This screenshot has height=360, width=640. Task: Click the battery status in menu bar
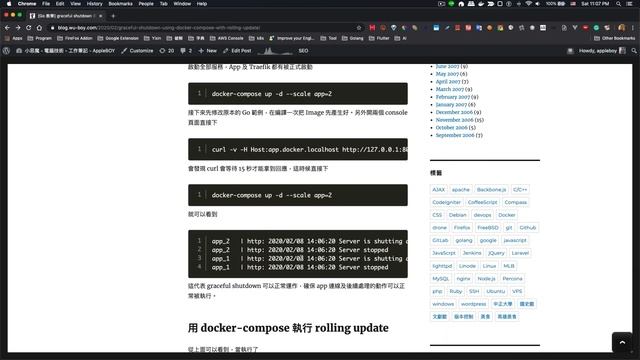tap(556, 4)
